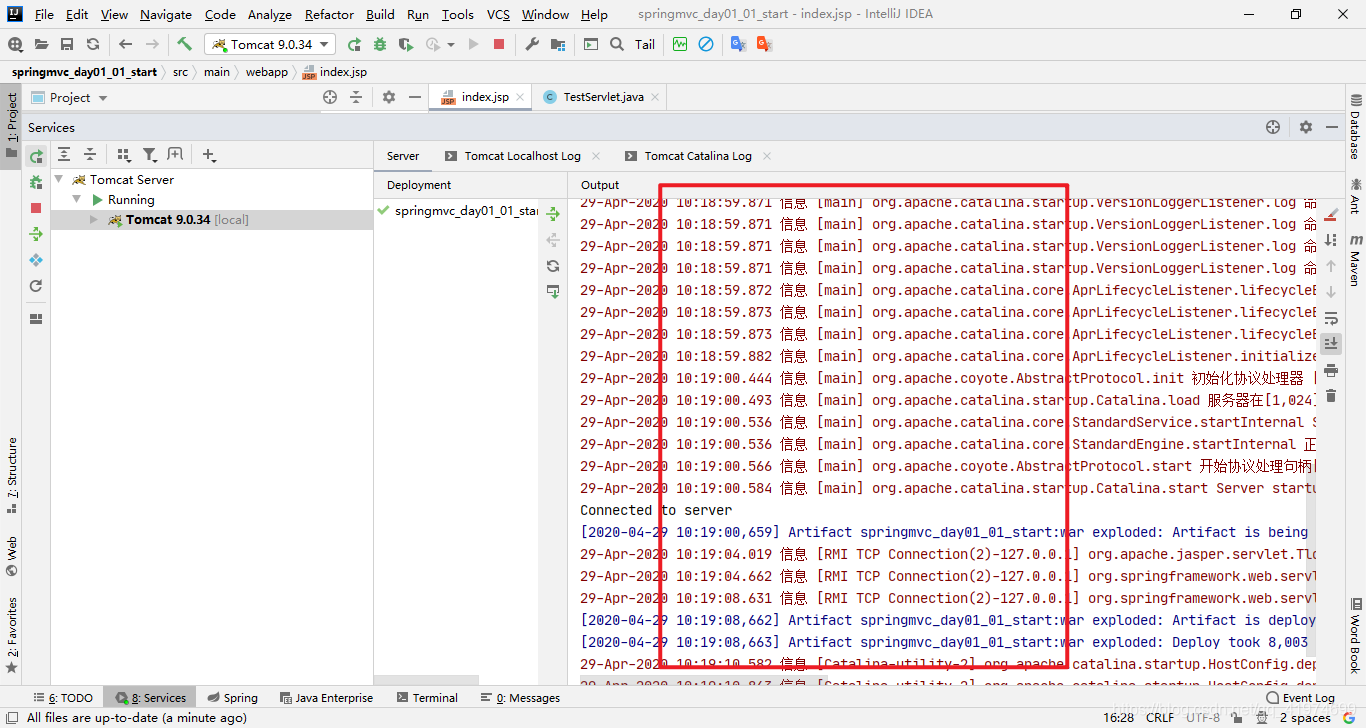Toggle the 1: Project tool window stripe
Image resolution: width=1366 pixels, height=728 pixels.
tap(11, 124)
